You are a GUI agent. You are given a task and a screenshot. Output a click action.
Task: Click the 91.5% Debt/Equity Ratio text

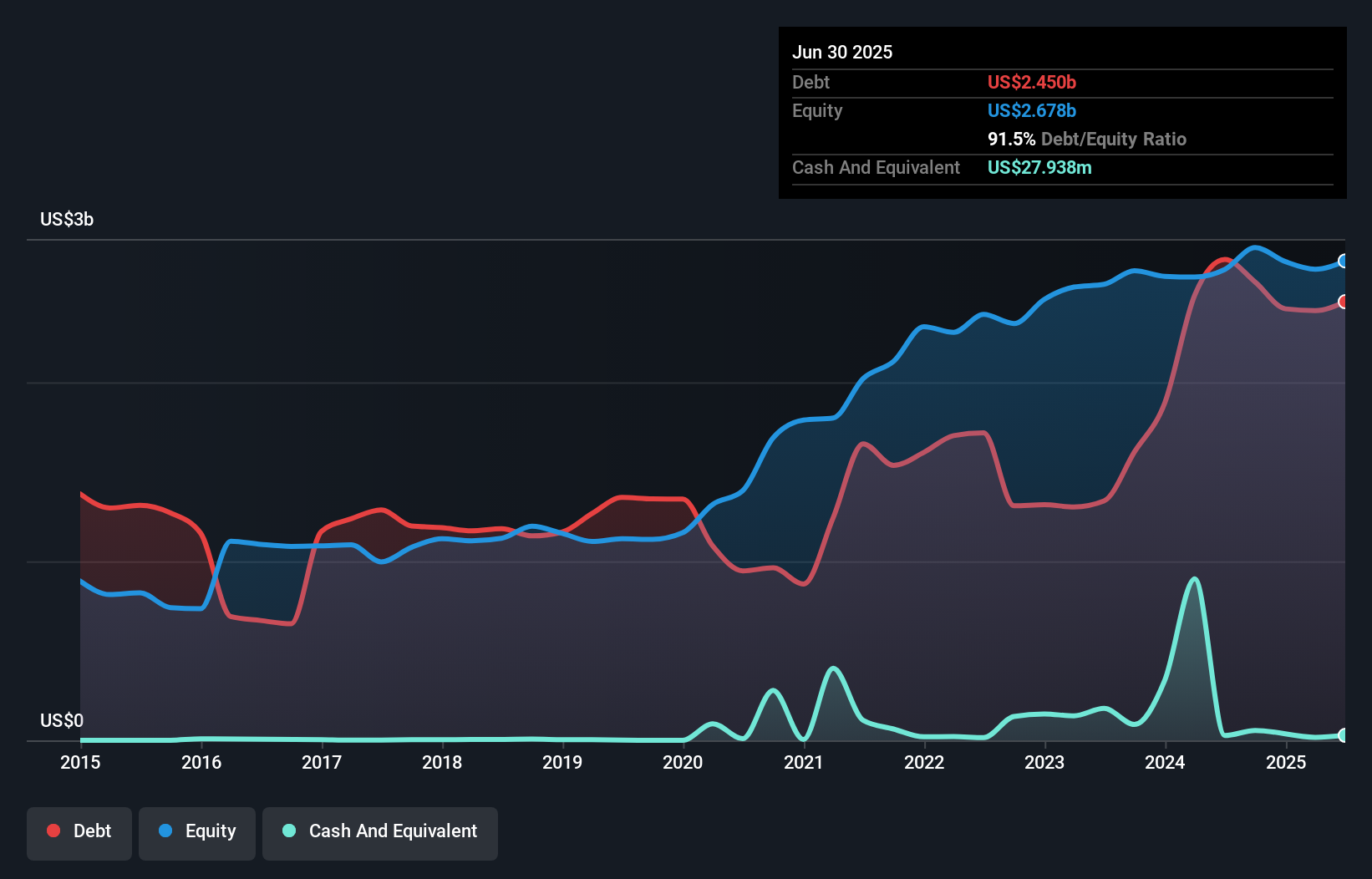coord(1087,139)
